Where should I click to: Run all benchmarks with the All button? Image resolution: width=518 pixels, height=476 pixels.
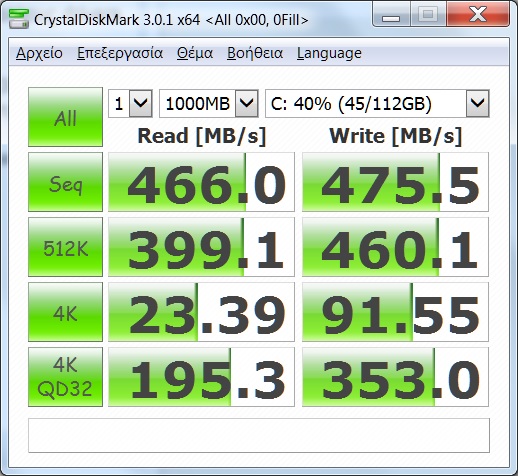click(65, 117)
